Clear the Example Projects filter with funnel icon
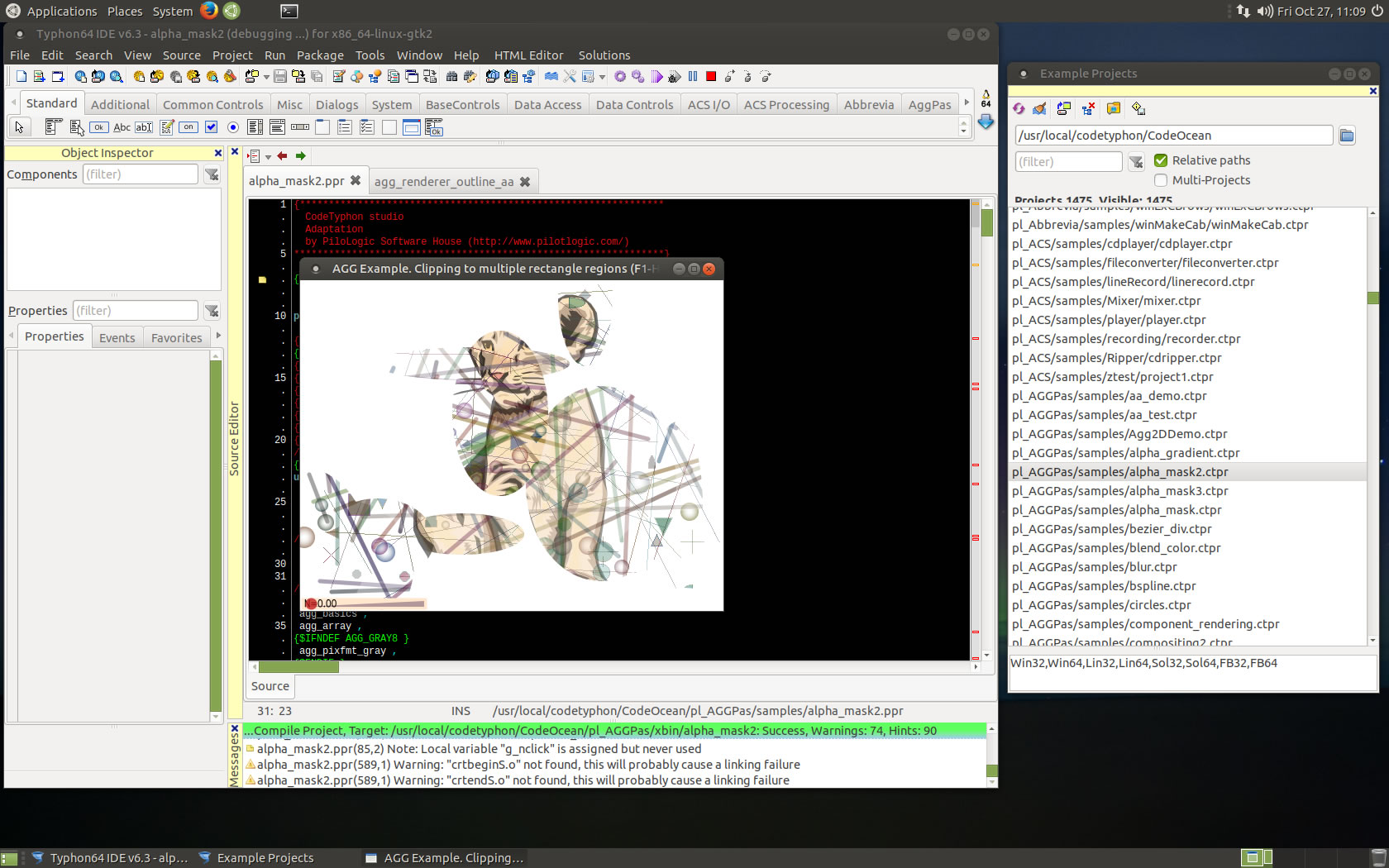 pos(1136,162)
